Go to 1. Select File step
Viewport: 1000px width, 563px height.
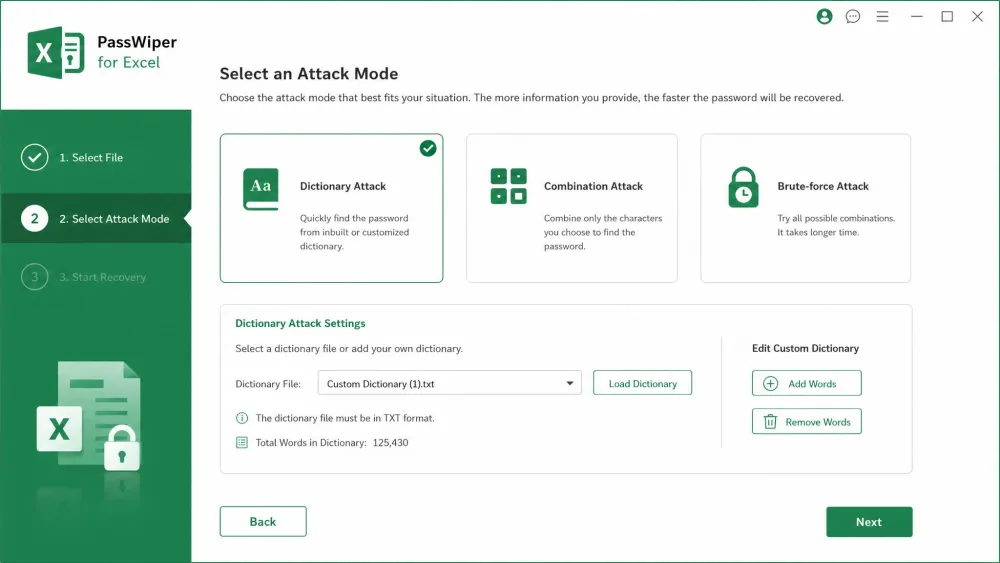point(96,157)
